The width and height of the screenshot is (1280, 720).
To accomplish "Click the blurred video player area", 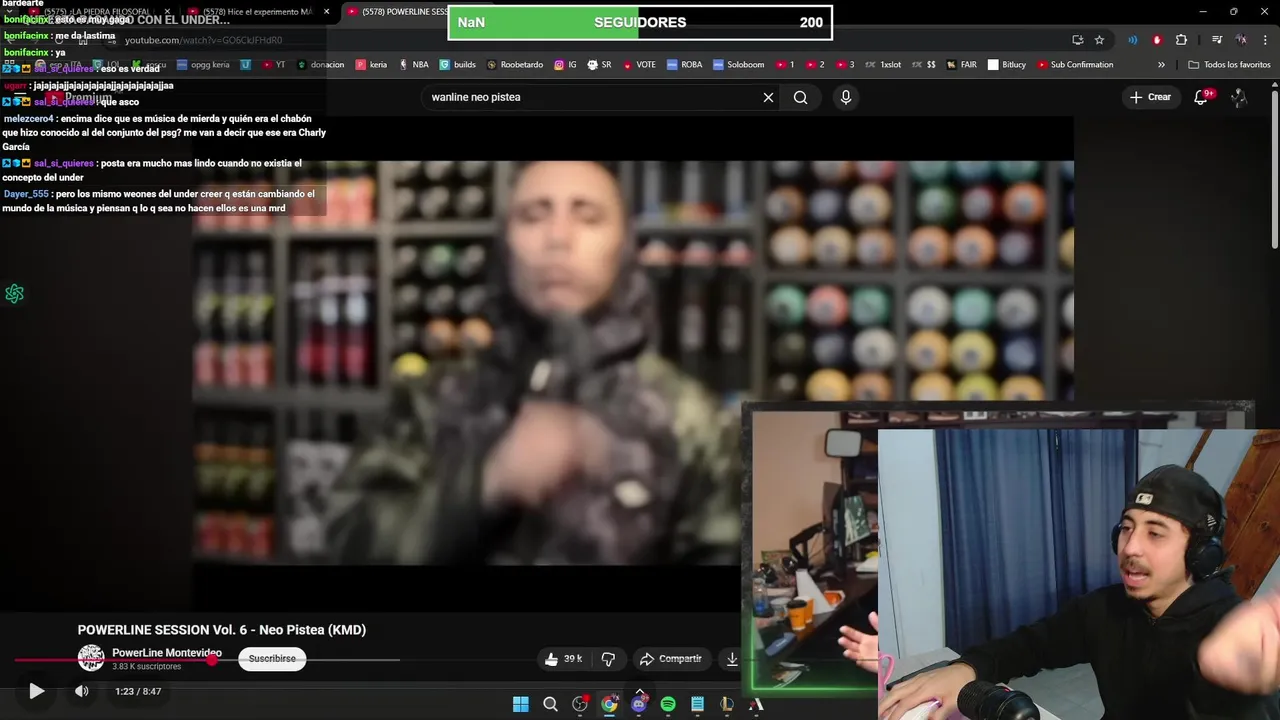I will tap(633, 362).
